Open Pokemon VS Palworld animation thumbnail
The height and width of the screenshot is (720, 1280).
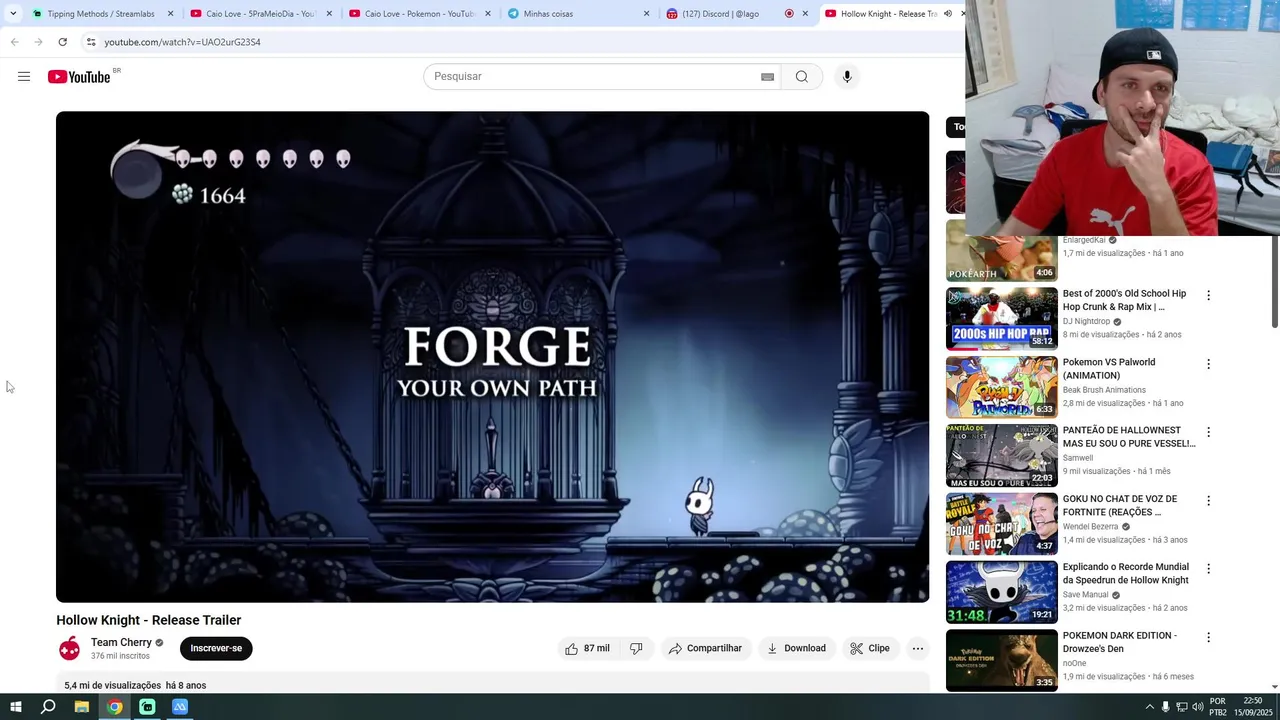point(1001,386)
